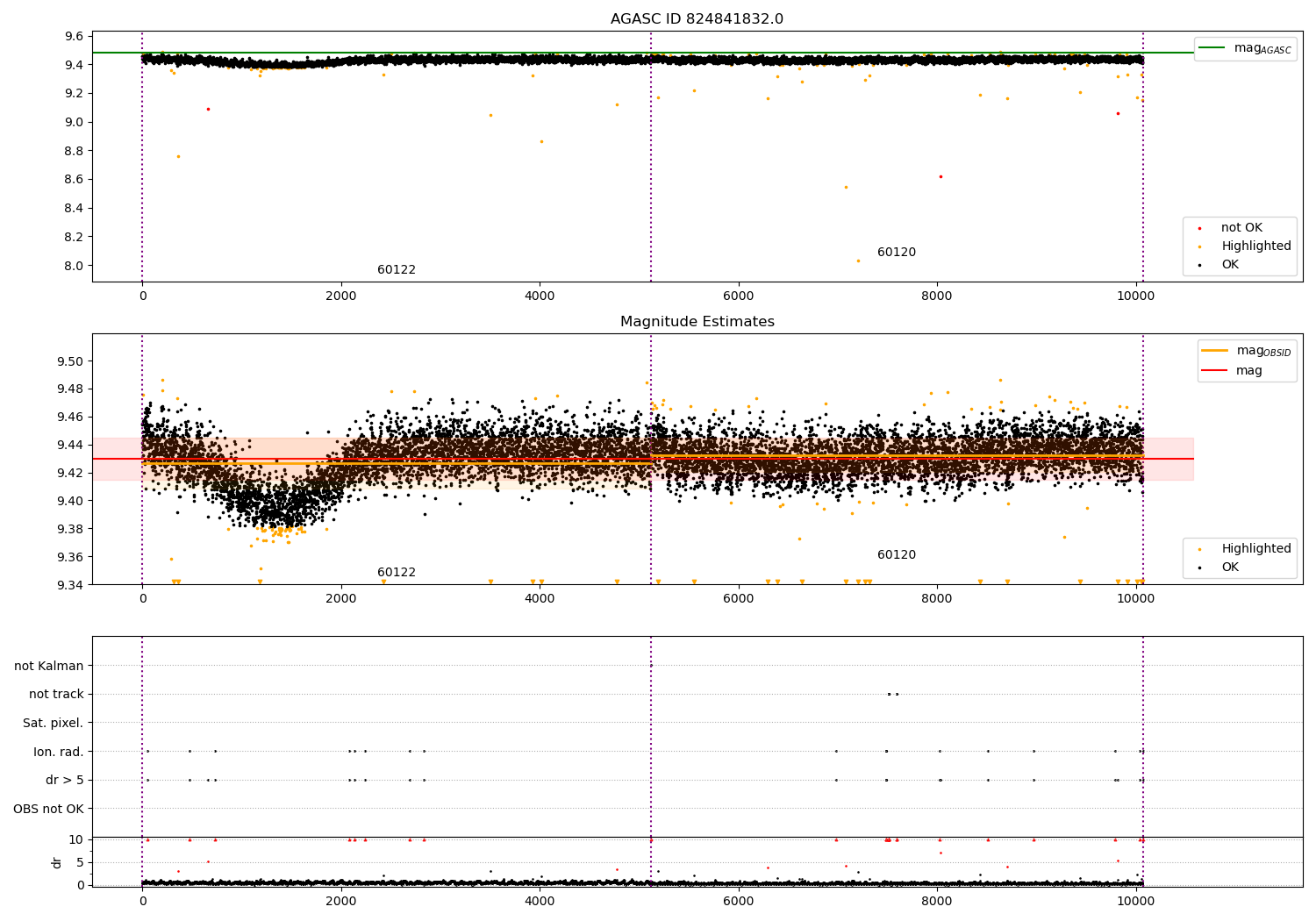This screenshot has height=921, width=1316.
Task: Click the "Magnitude Estimates" subplot title
Action: [x=697, y=322]
